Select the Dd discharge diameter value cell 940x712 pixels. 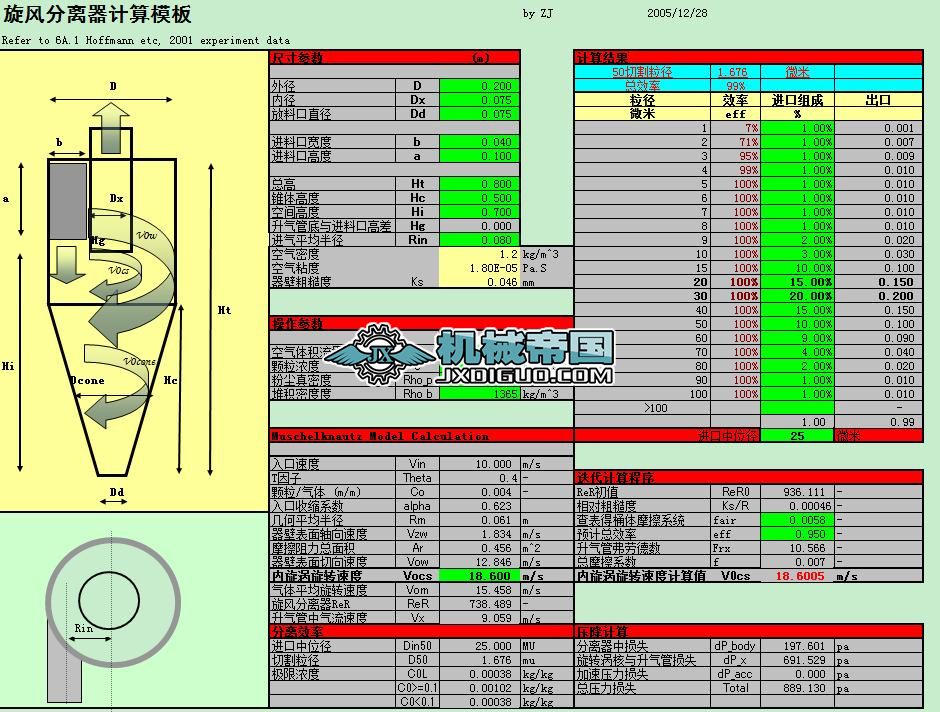(x=479, y=114)
